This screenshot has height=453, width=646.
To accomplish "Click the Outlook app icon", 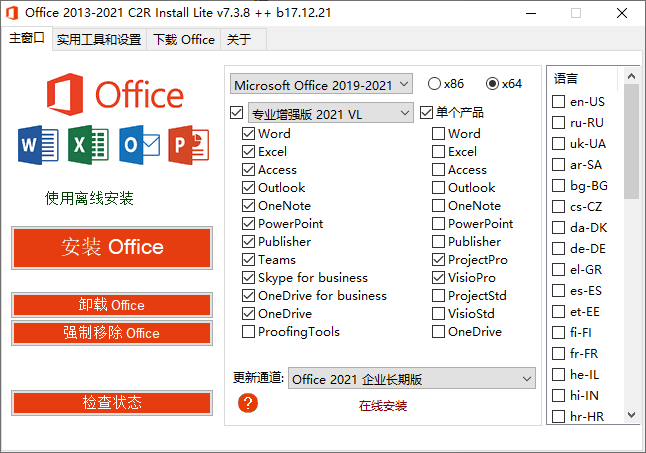I will coord(138,146).
